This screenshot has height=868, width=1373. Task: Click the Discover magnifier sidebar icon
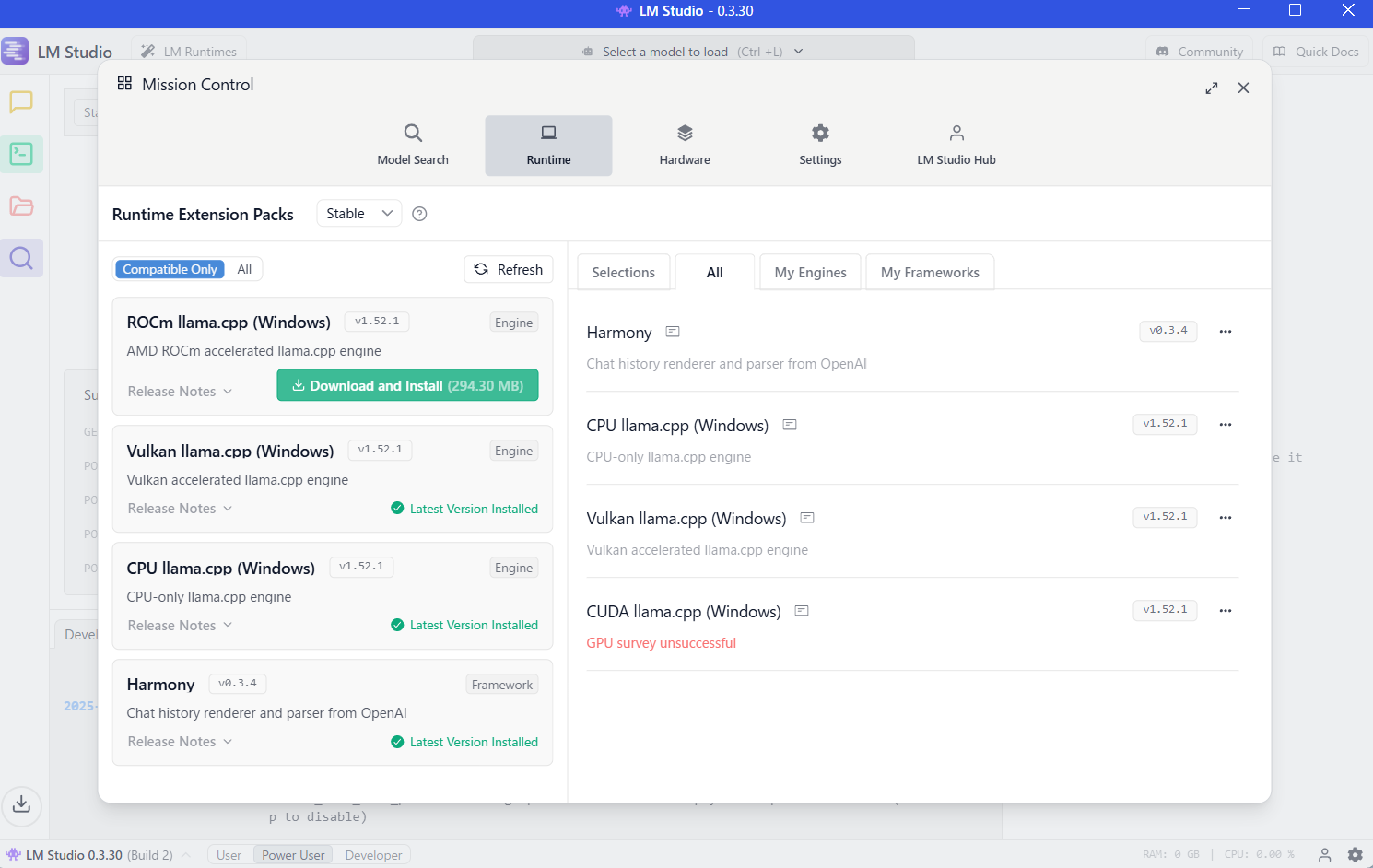(21, 258)
